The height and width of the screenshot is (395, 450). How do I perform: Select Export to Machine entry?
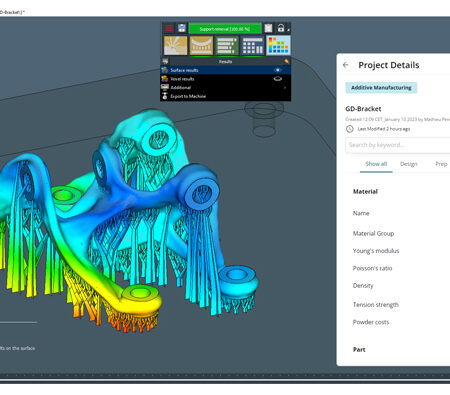tap(226, 96)
